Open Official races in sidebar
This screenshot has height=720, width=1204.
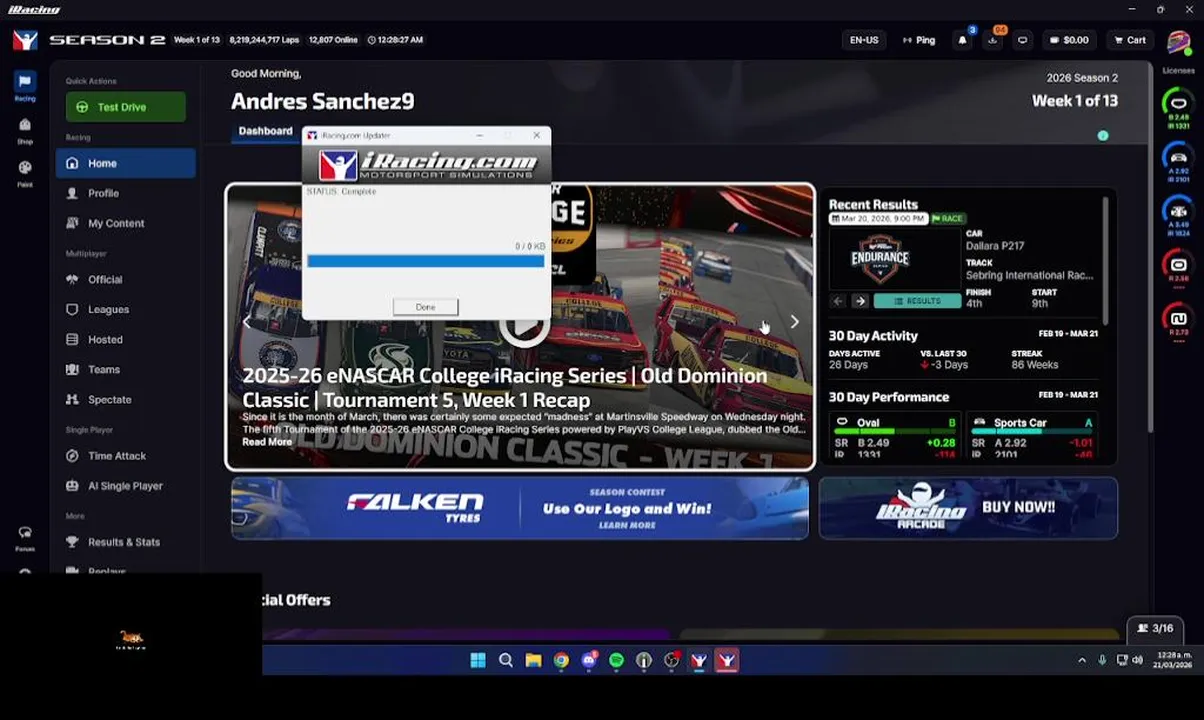pos(125,279)
